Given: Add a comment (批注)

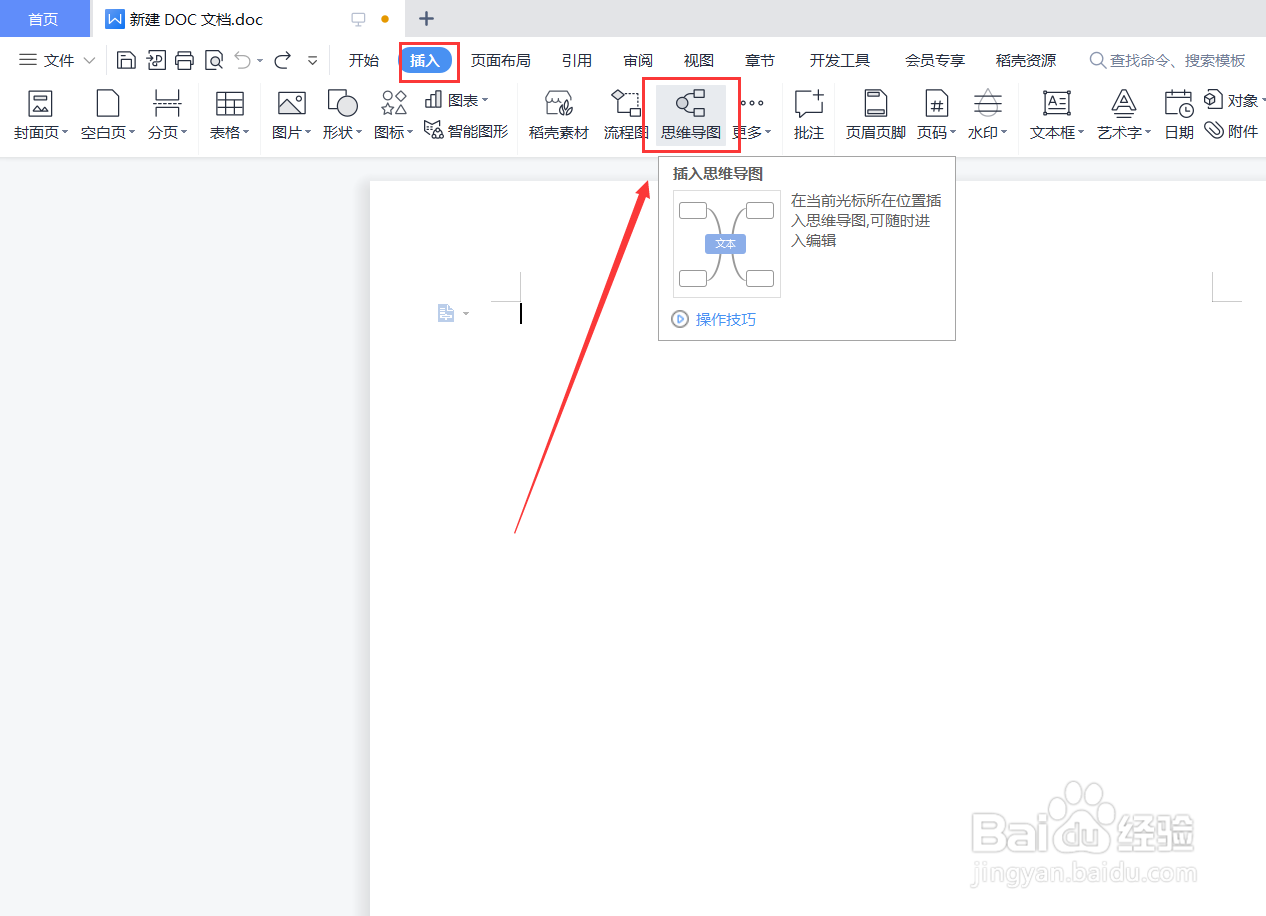Looking at the screenshot, I should (x=809, y=115).
